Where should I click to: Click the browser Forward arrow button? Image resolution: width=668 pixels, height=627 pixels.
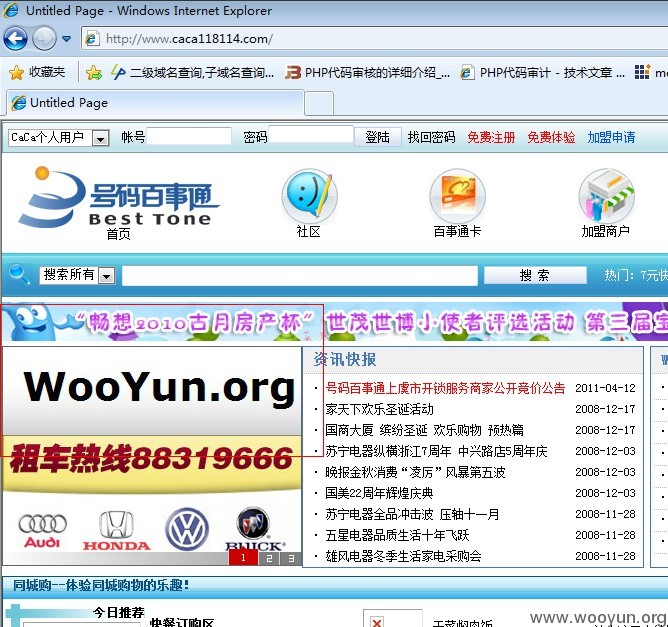tap(45, 39)
